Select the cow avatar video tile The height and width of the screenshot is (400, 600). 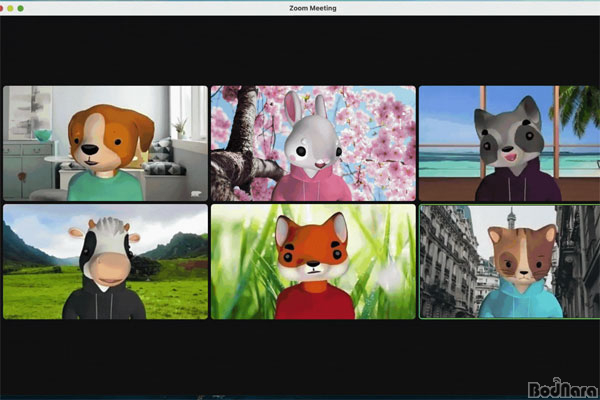(105, 262)
